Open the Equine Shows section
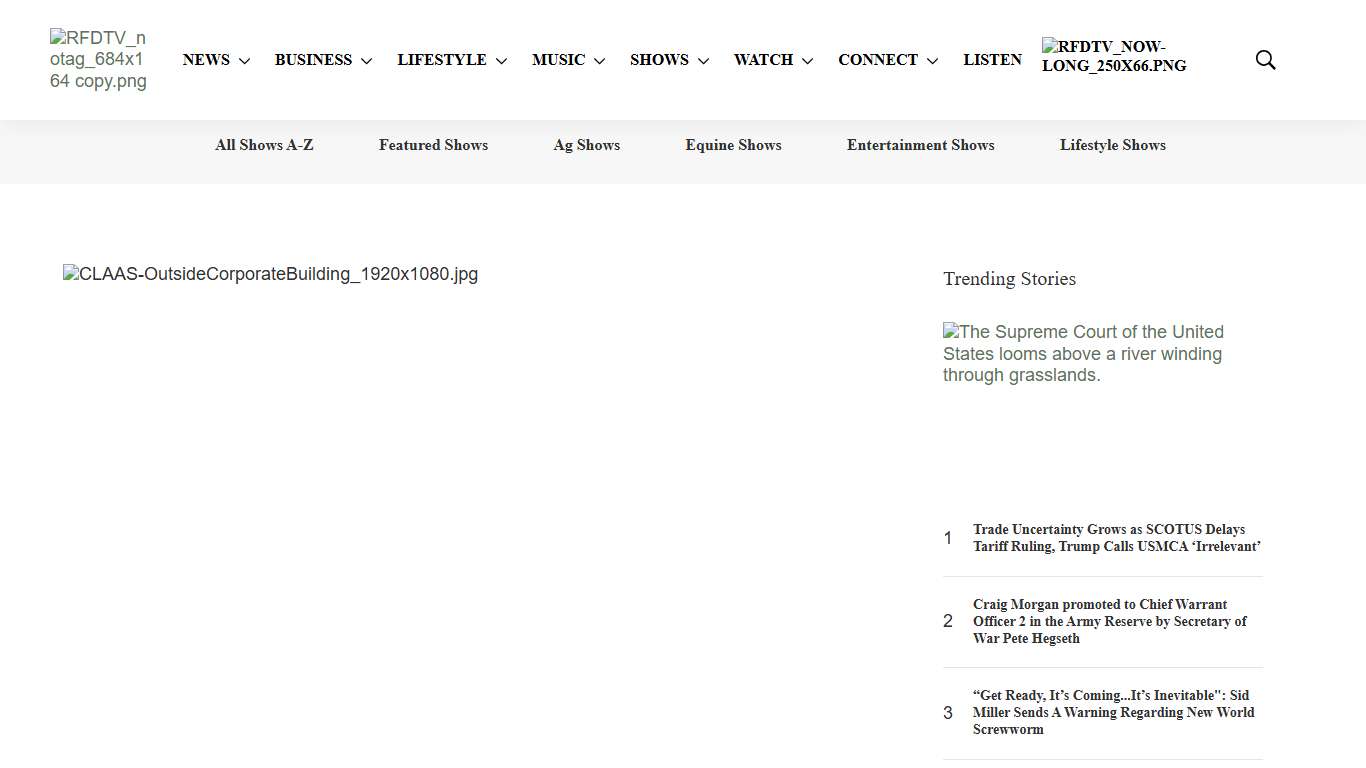Viewport: 1366px width, 768px height. pos(733,145)
